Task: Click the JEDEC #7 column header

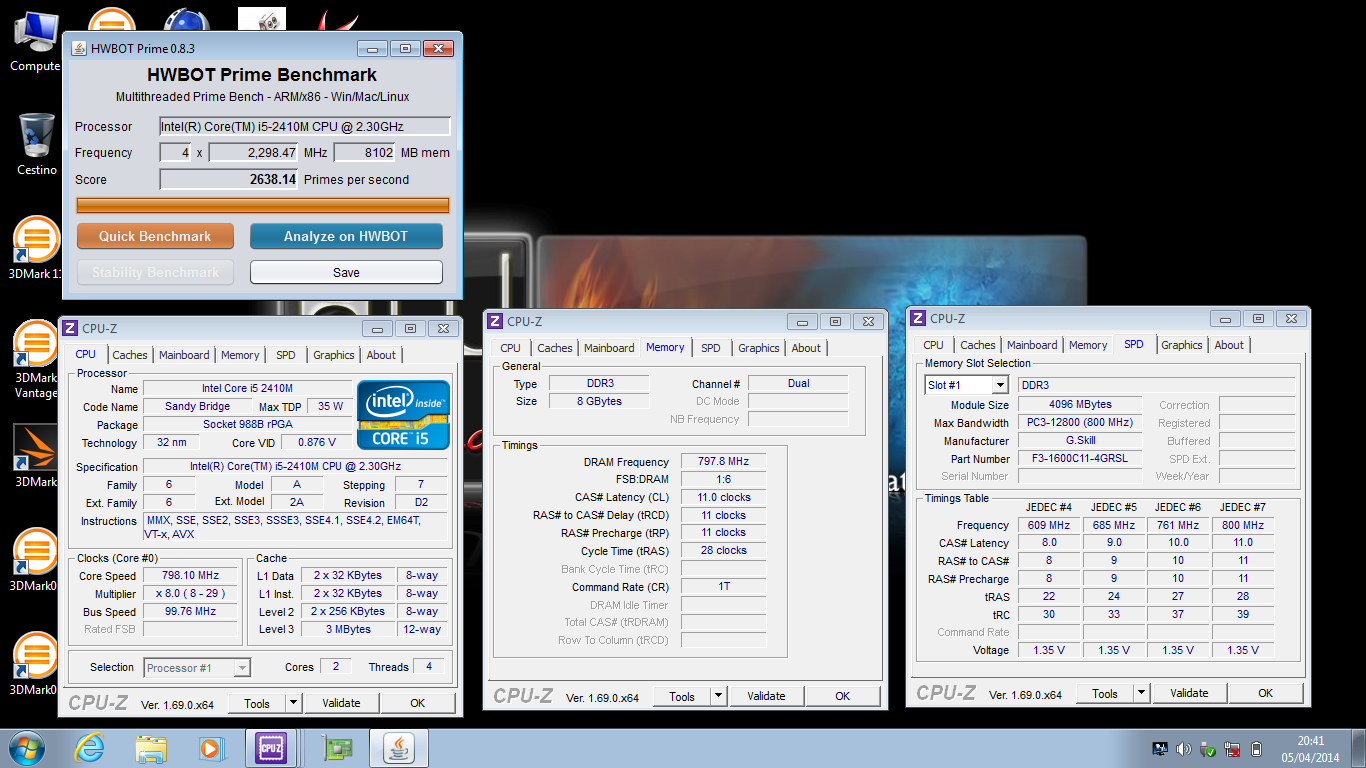Action: point(1243,507)
